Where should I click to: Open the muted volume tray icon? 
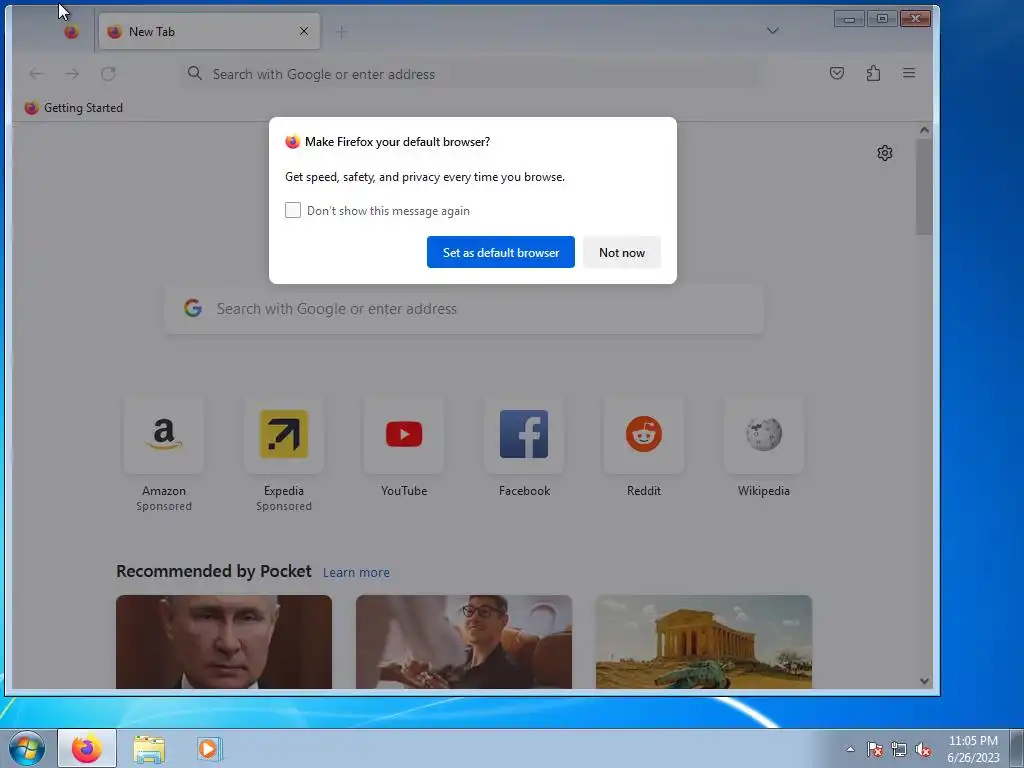[x=923, y=749]
